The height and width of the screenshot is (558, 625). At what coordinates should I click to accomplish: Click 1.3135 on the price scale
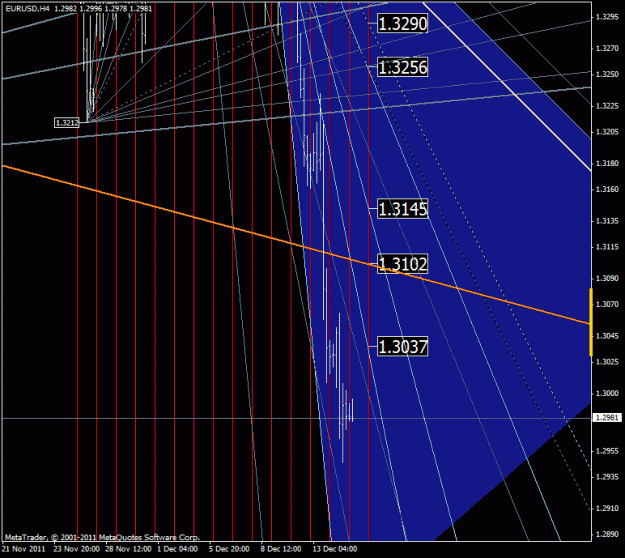coord(607,221)
